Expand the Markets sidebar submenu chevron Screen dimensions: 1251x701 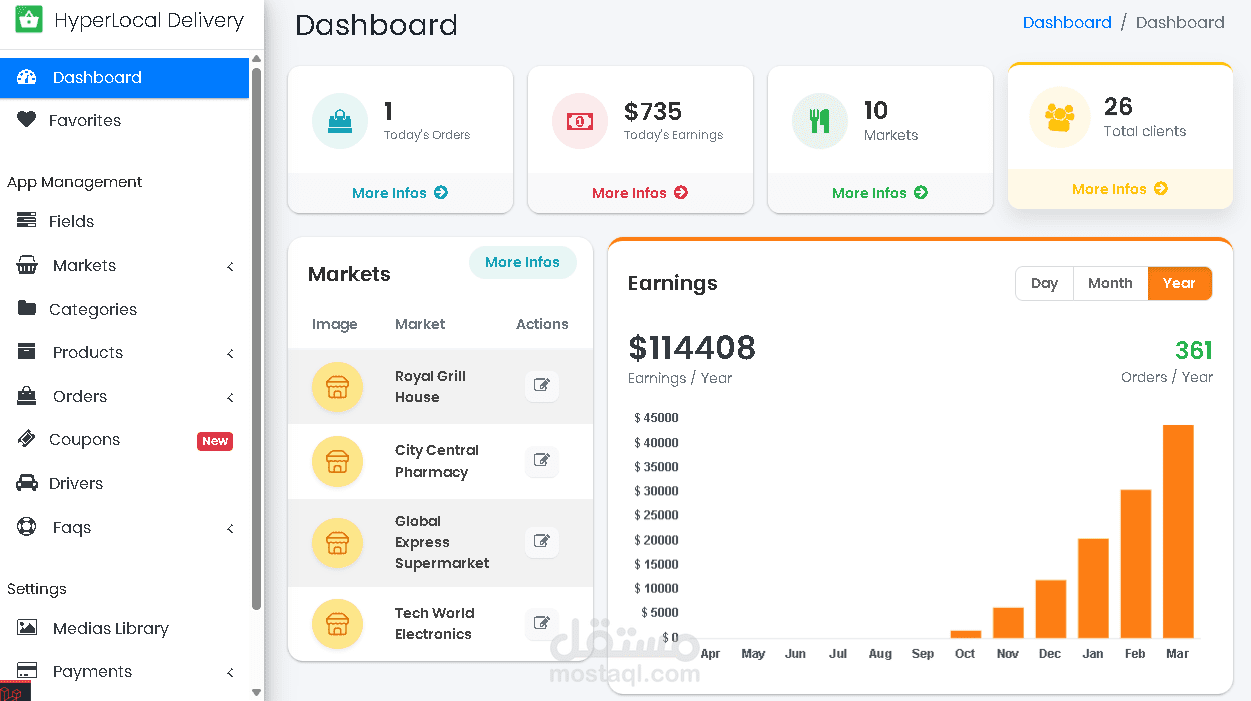230,266
